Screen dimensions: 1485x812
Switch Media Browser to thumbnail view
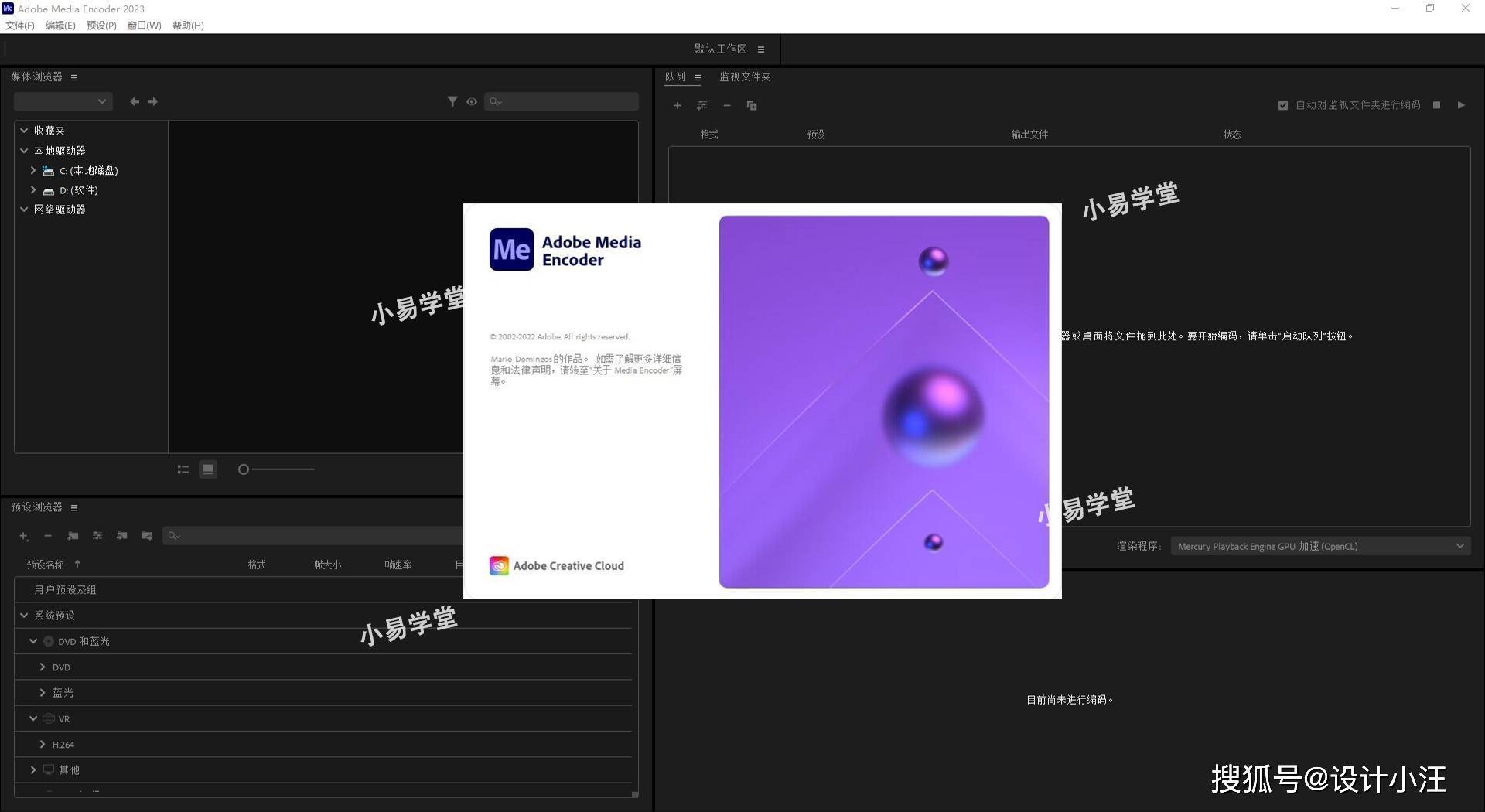208,469
